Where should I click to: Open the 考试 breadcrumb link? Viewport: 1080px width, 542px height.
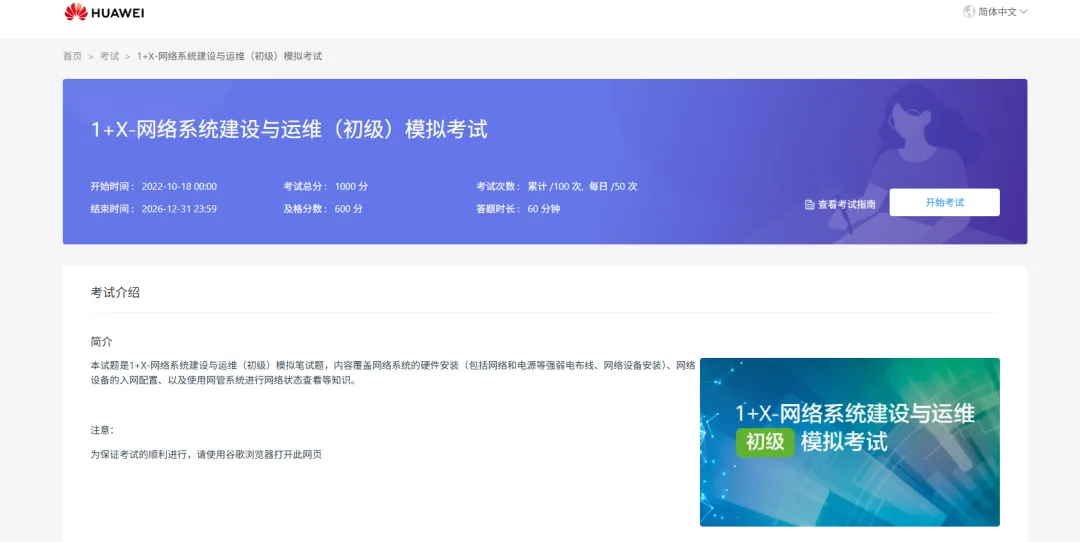[110, 56]
